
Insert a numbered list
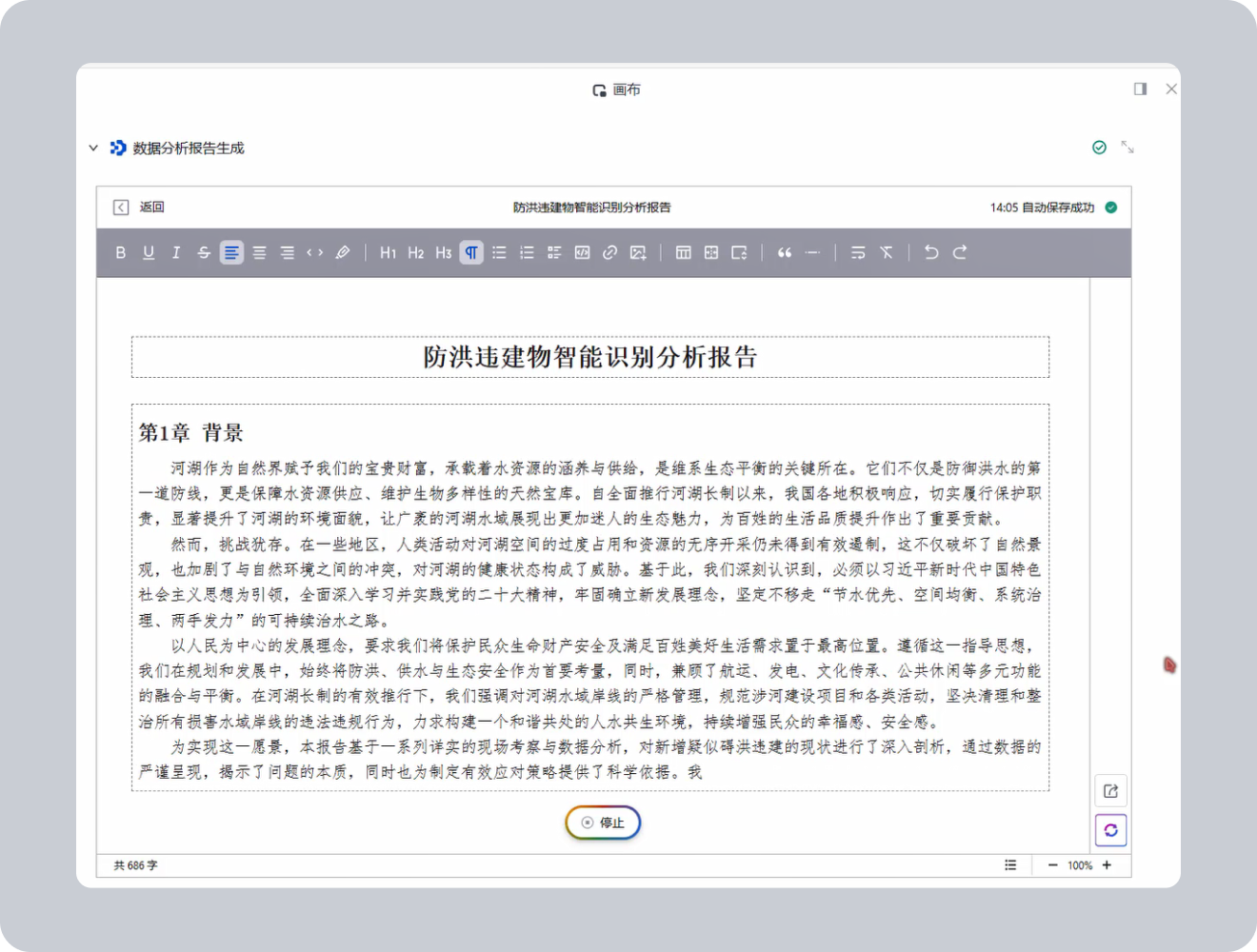point(527,252)
